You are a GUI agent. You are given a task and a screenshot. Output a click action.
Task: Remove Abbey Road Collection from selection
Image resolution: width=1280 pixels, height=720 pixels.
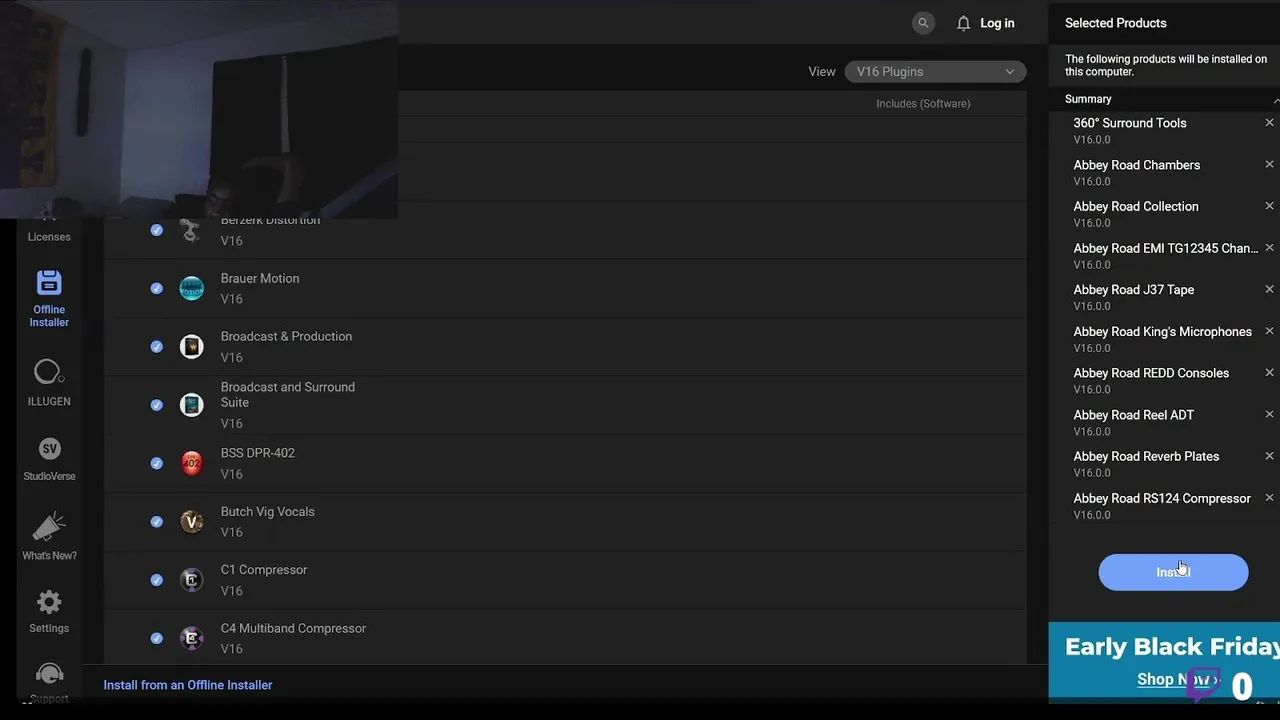click(1269, 206)
